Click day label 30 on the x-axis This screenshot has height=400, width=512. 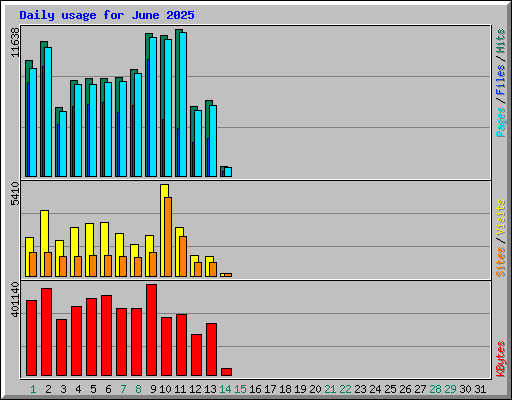465,389
